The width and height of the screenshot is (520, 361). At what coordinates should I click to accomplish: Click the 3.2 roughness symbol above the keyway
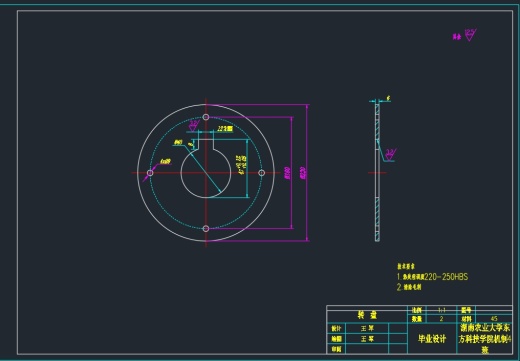pos(194,125)
